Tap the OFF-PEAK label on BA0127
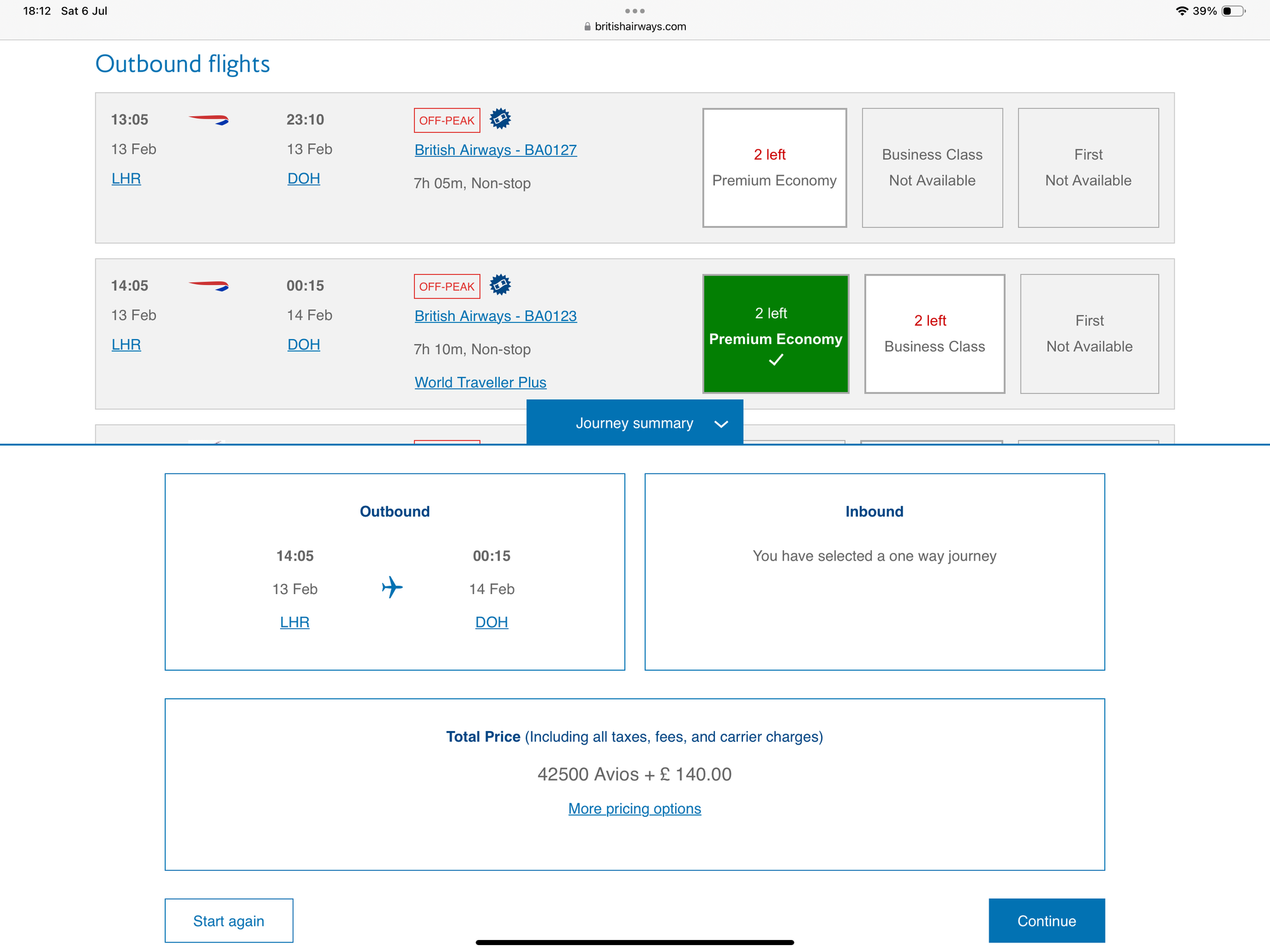The height and width of the screenshot is (952, 1270). (x=446, y=121)
